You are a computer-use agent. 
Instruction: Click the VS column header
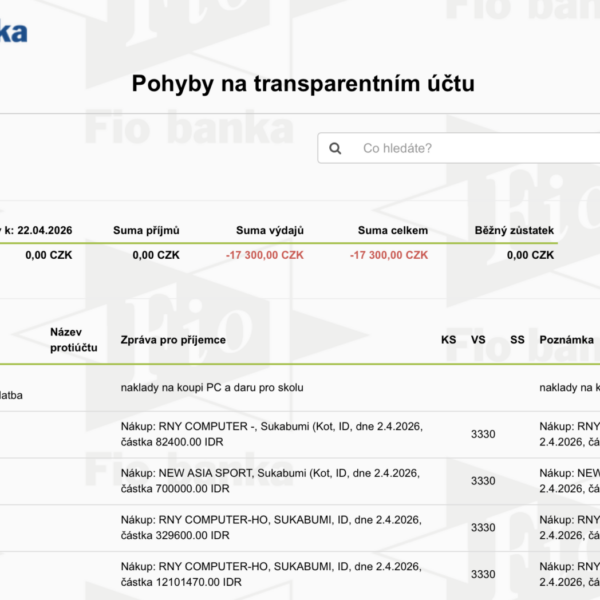tap(478, 340)
